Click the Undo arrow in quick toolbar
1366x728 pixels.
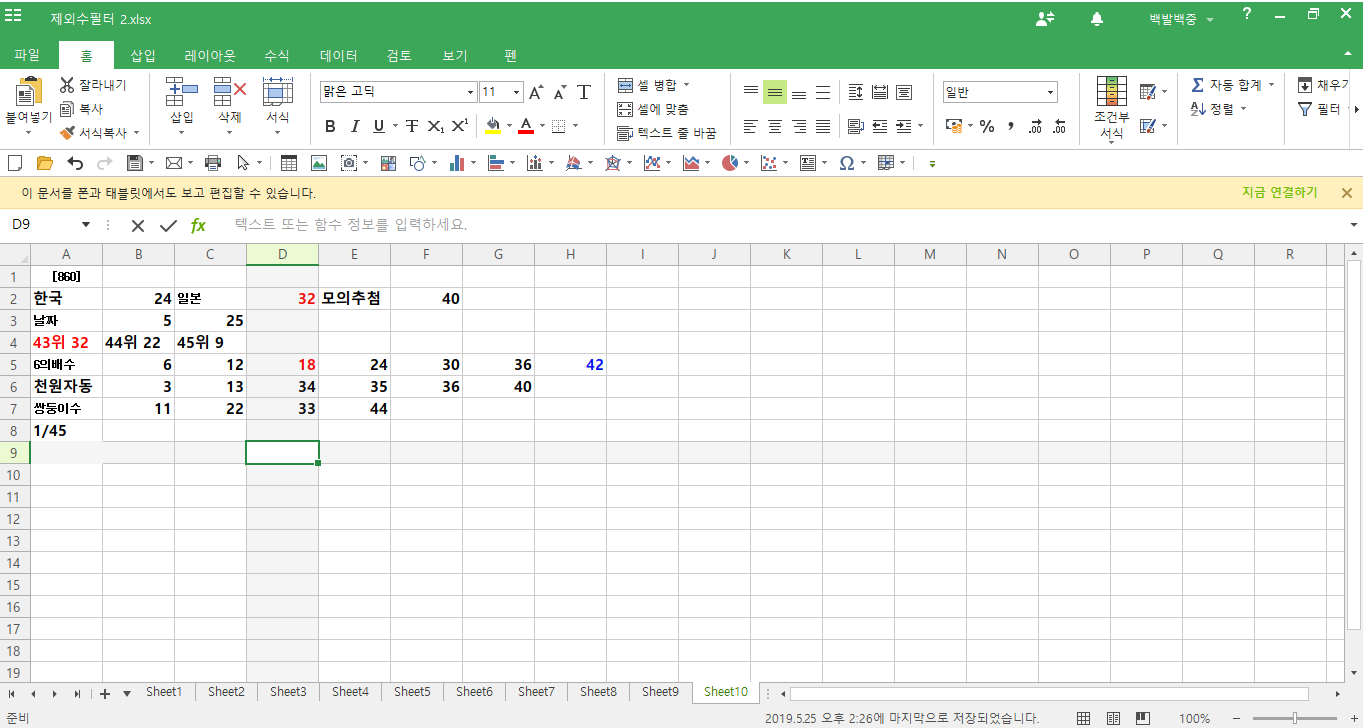pos(75,163)
